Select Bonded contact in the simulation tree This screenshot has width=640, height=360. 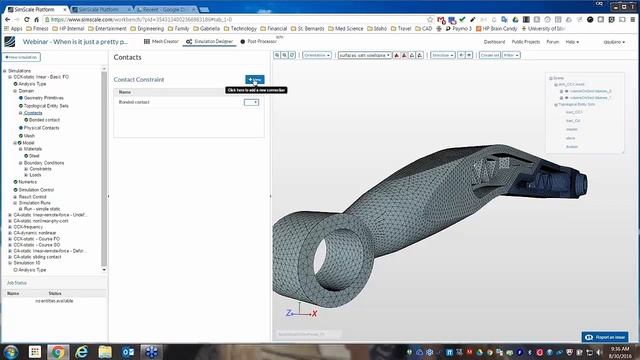[44, 120]
